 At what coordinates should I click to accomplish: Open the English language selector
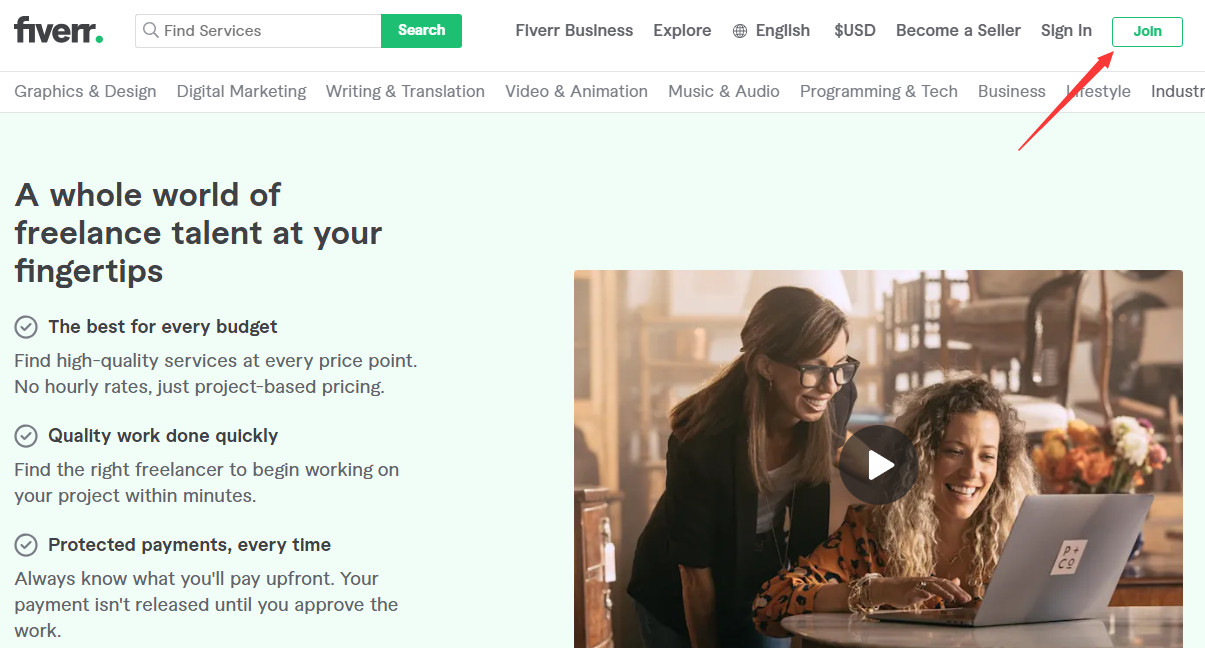(x=782, y=31)
